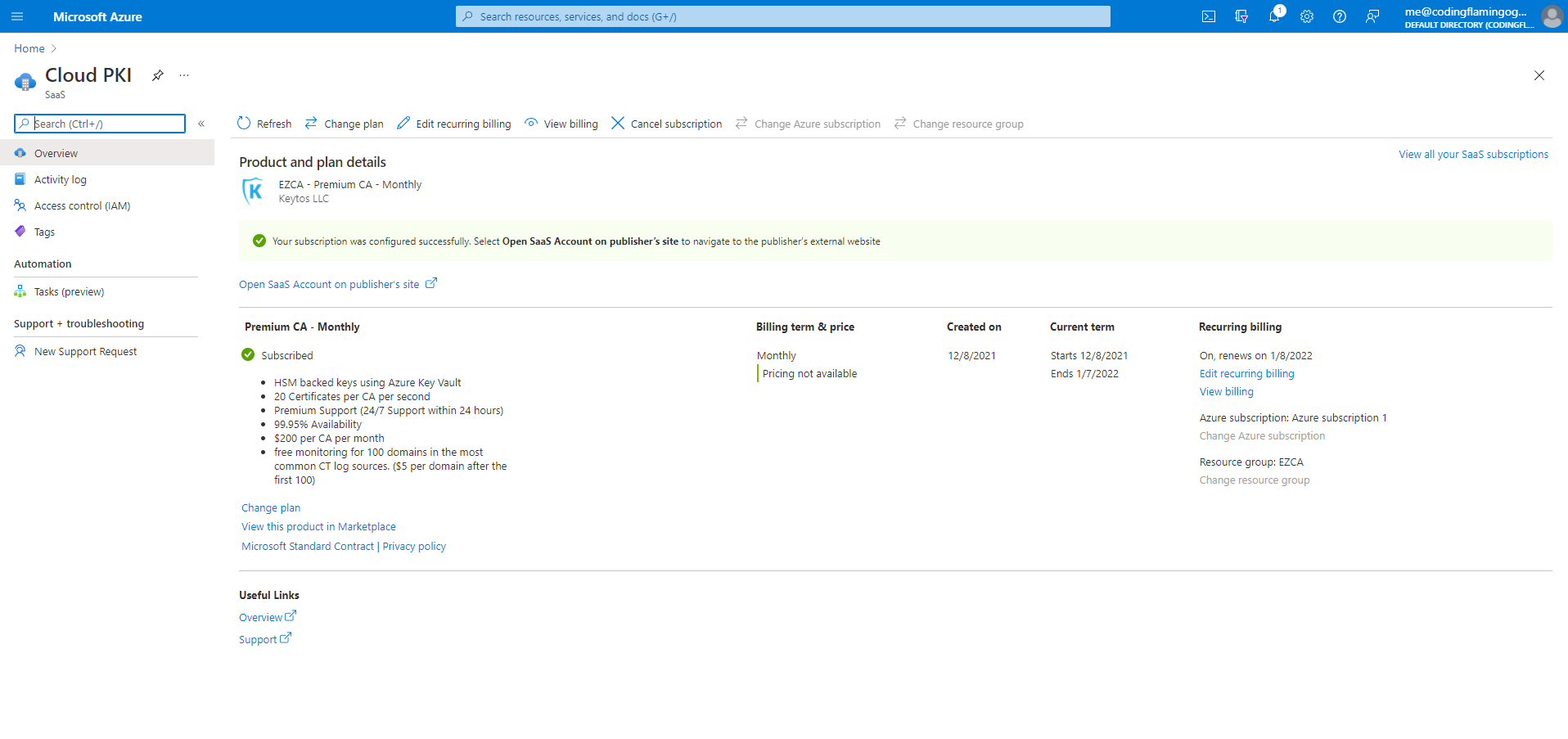Open SaaS Account on publisher's site link
1568x739 pixels.
[x=338, y=284]
